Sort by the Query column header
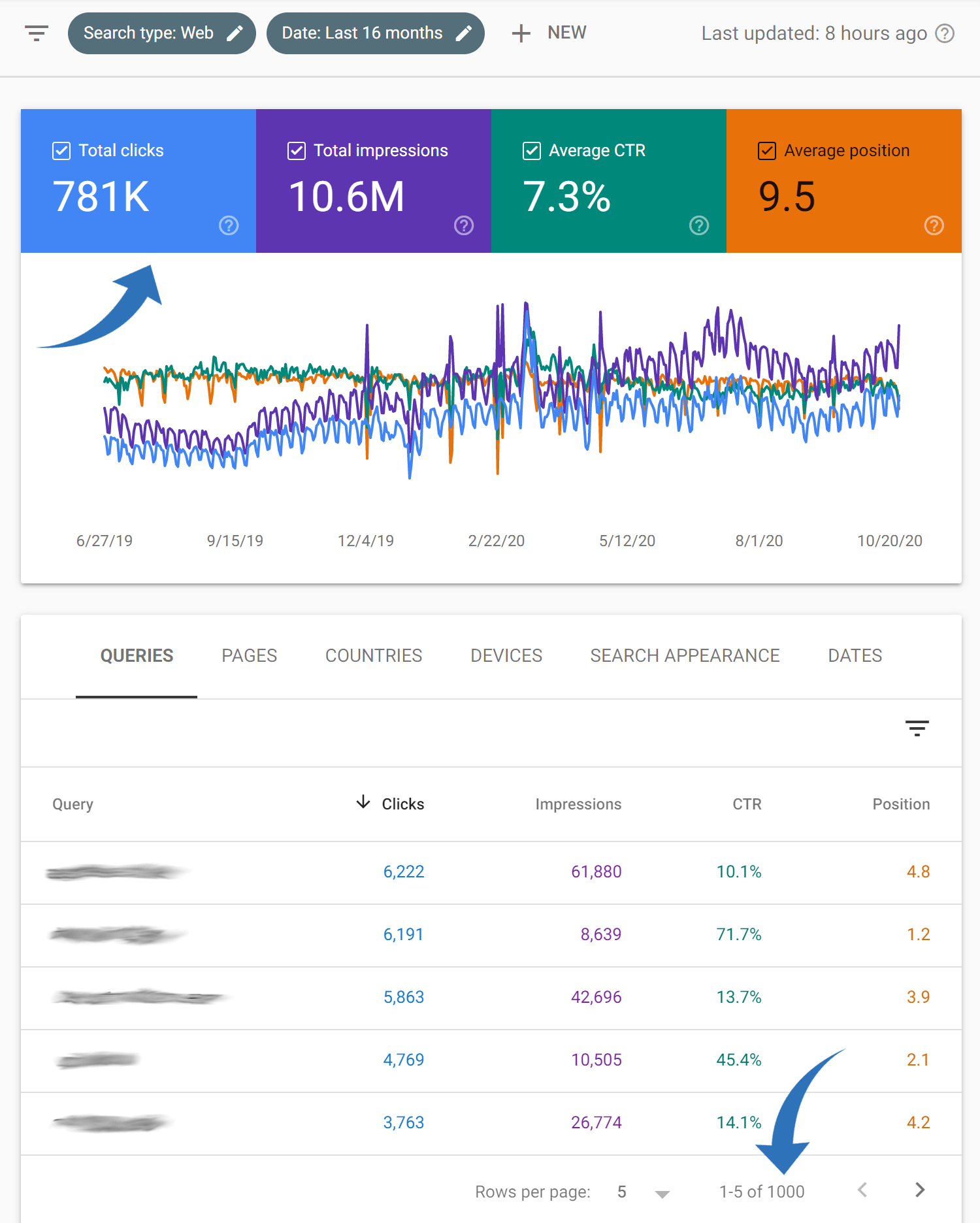The width and height of the screenshot is (980, 1223). [x=73, y=804]
